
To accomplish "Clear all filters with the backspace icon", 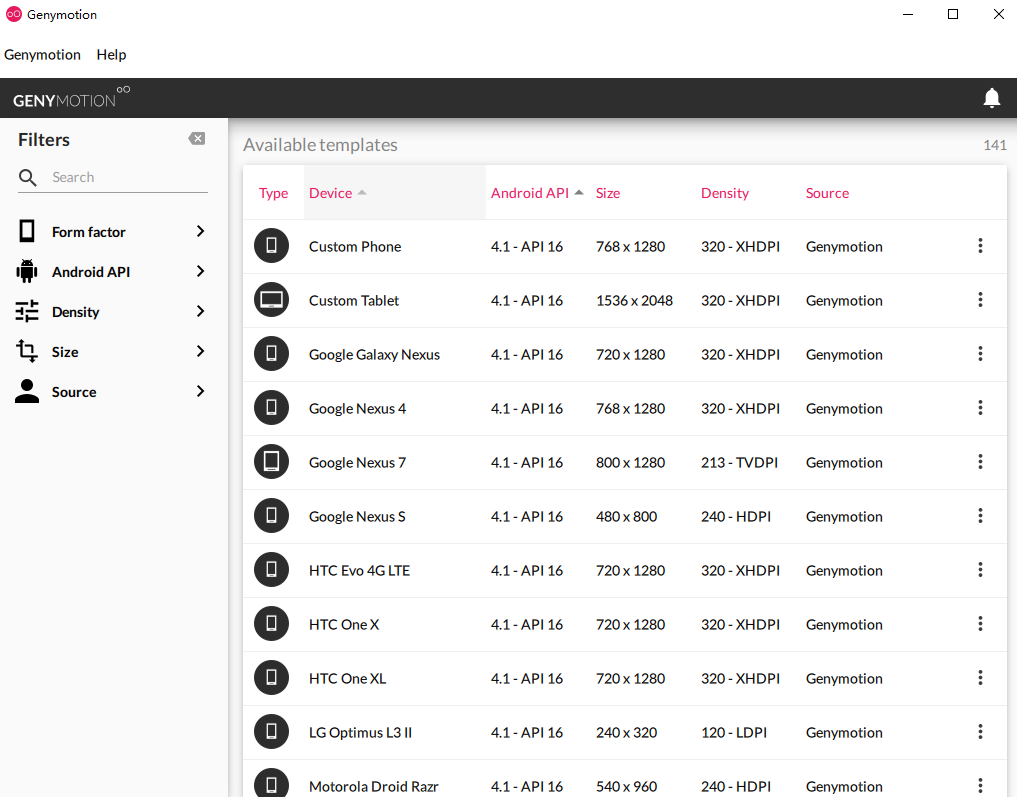I will 197,139.
